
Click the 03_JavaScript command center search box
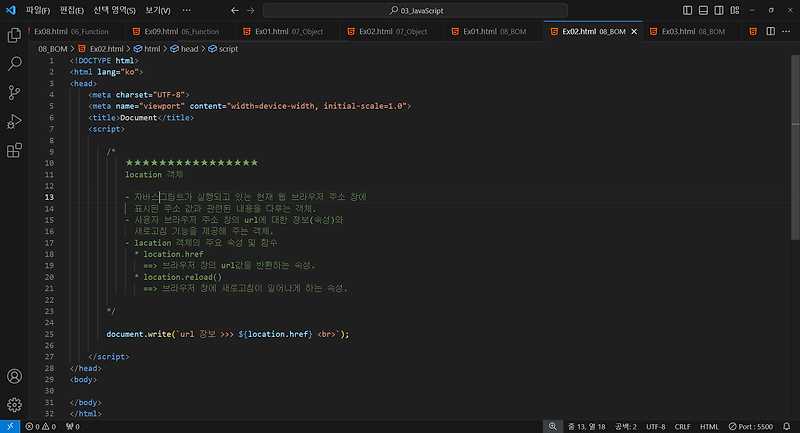415,10
